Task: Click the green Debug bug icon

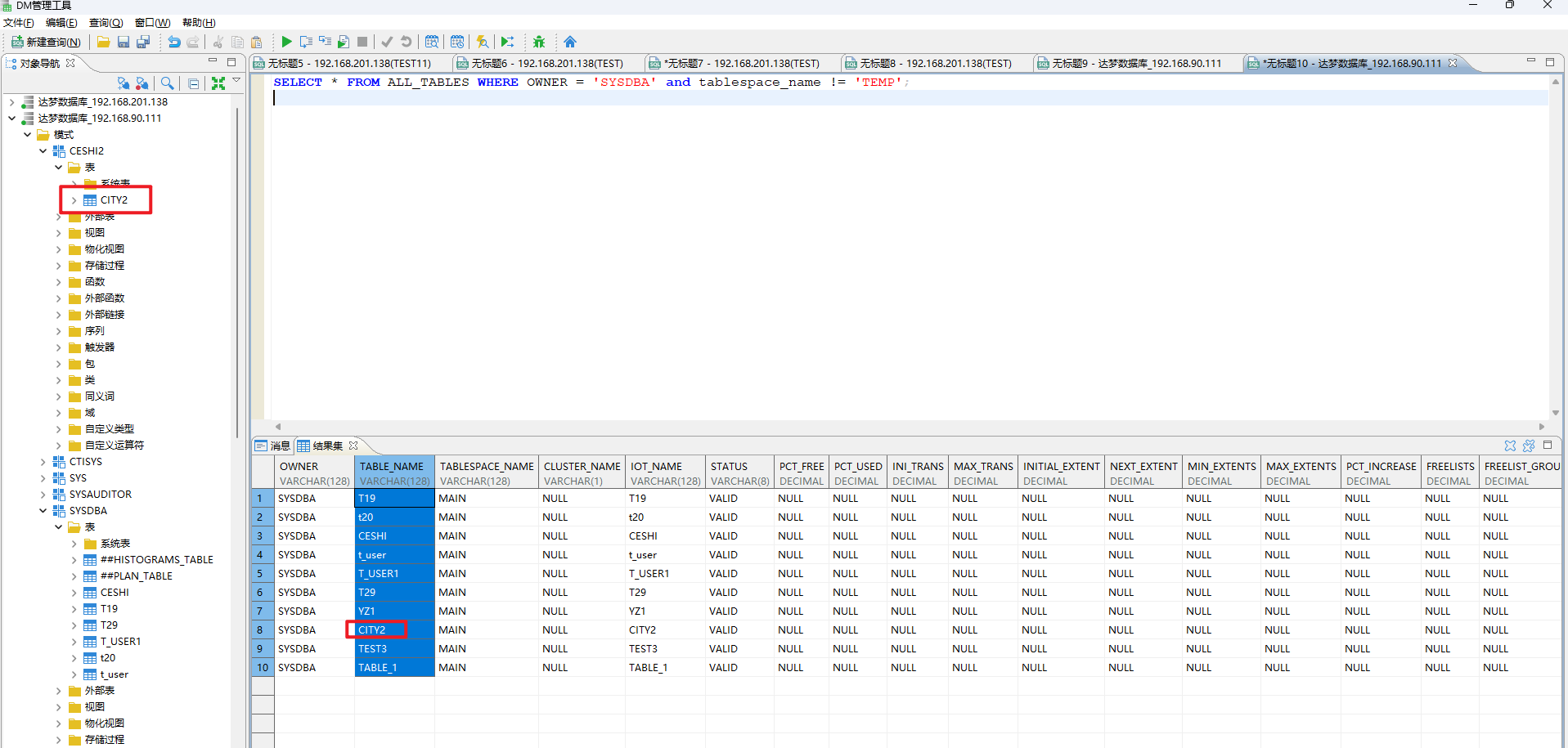Action: 539,42
